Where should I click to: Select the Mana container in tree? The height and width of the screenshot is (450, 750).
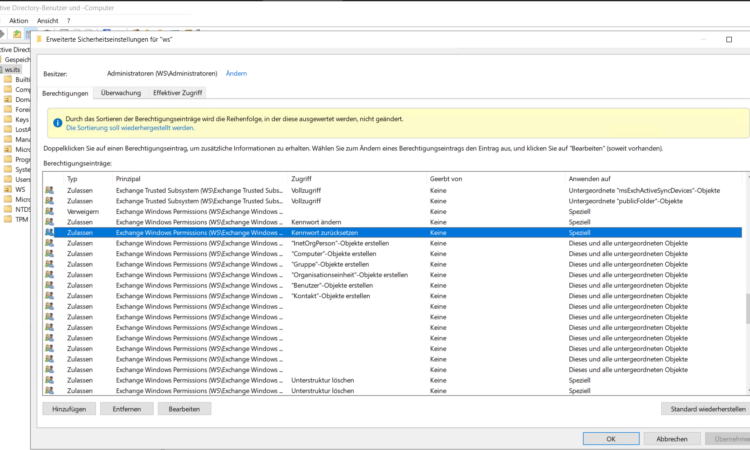[x=22, y=139]
